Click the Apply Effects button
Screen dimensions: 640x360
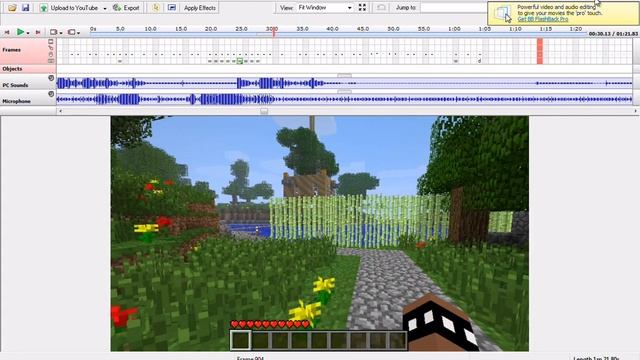[200, 8]
